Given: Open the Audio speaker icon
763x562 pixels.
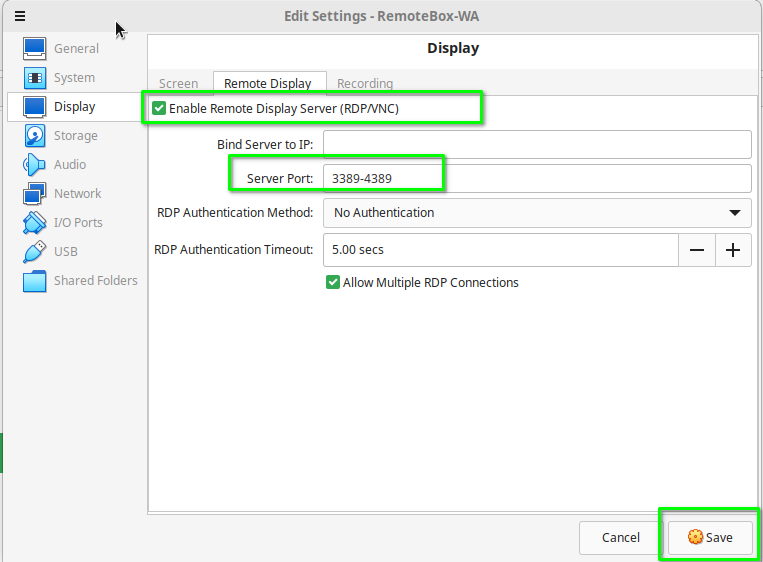Looking at the screenshot, I should pyautogui.click(x=35, y=164).
